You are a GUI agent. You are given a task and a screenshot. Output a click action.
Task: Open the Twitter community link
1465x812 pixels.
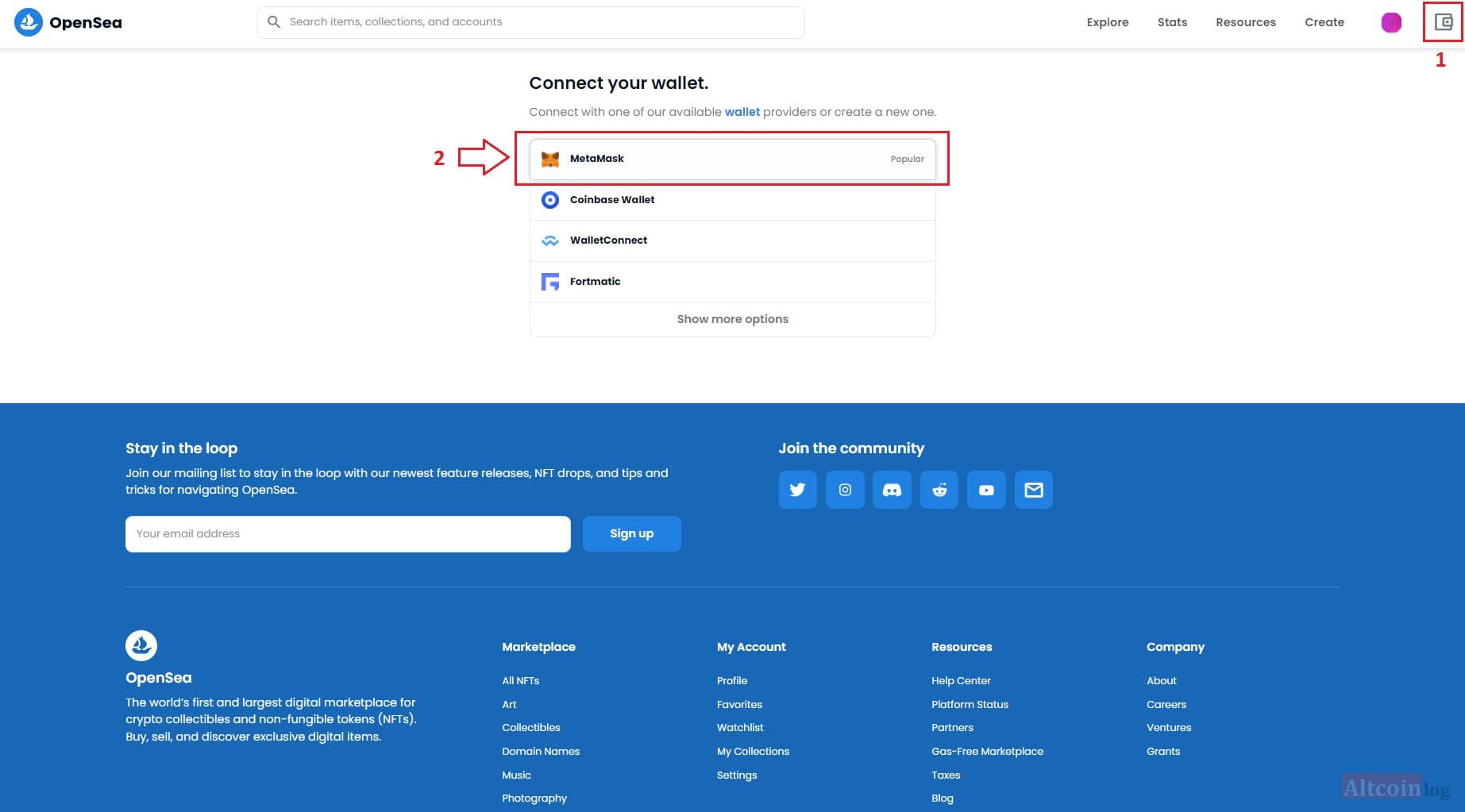click(x=798, y=490)
